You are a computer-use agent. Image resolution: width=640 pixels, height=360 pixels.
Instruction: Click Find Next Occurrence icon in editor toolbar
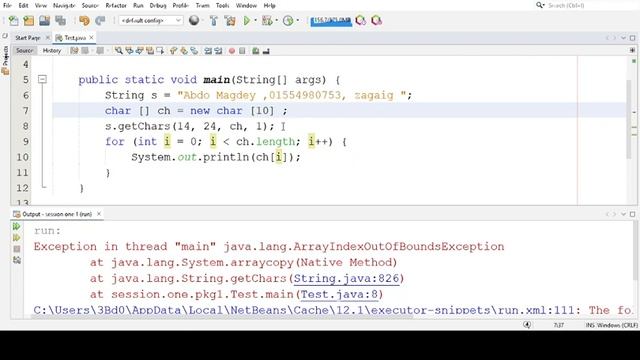pos(140,51)
